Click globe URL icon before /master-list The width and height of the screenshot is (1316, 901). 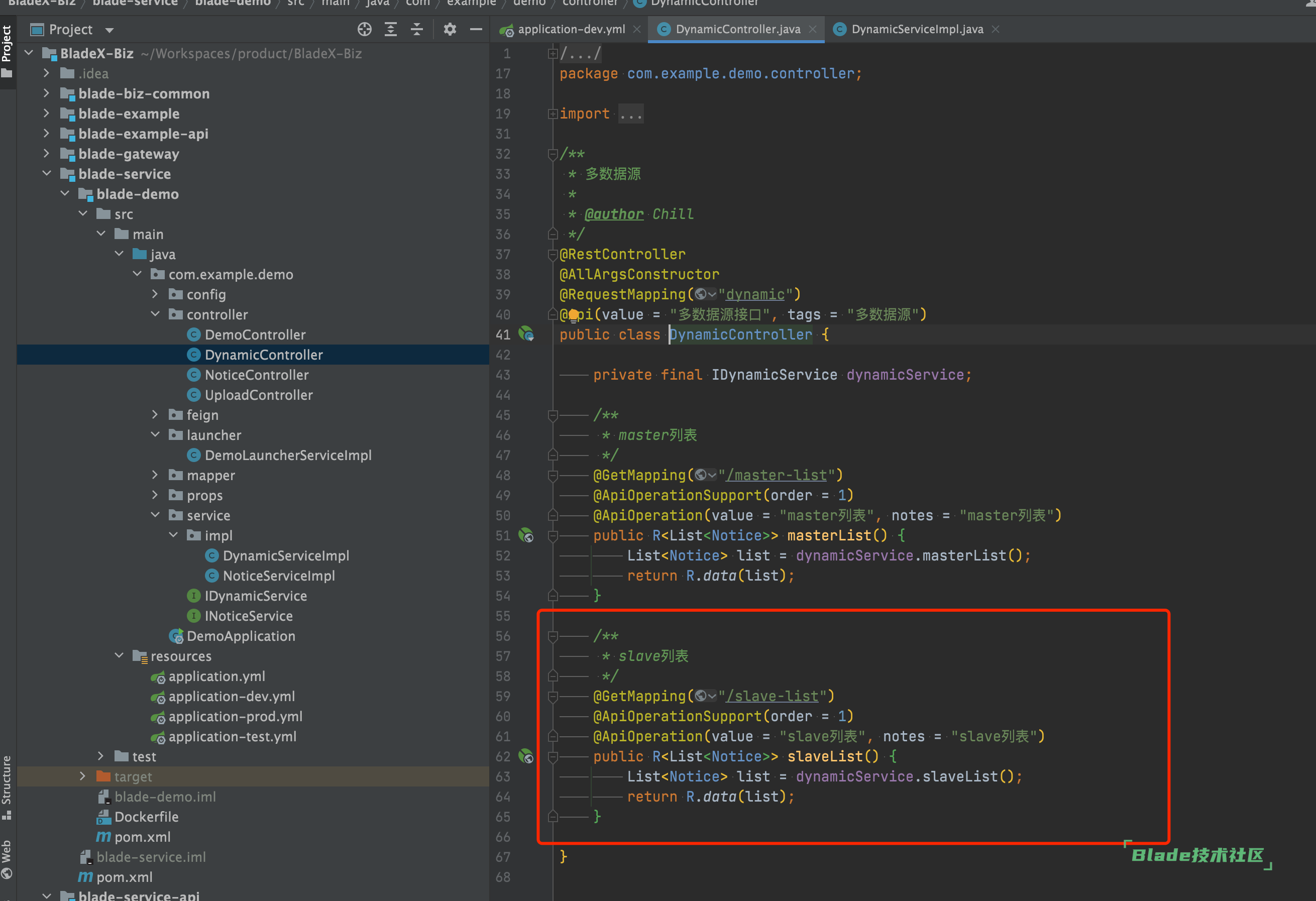click(x=705, y=475)
